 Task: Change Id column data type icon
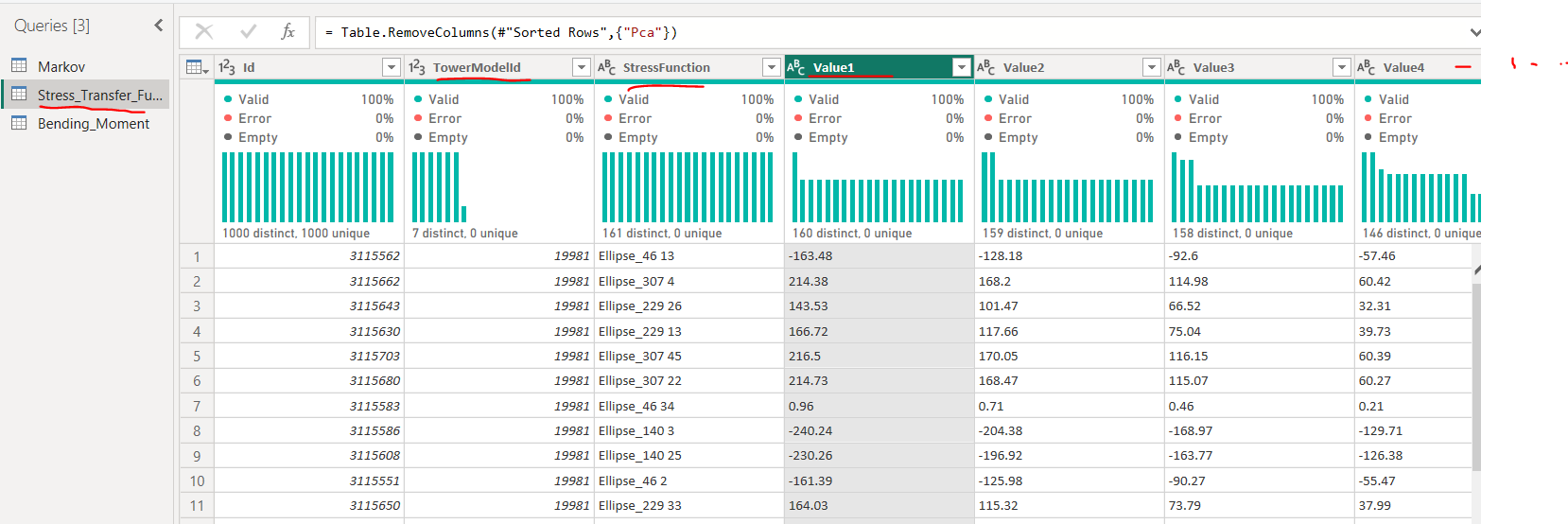[x=227, y=67]
